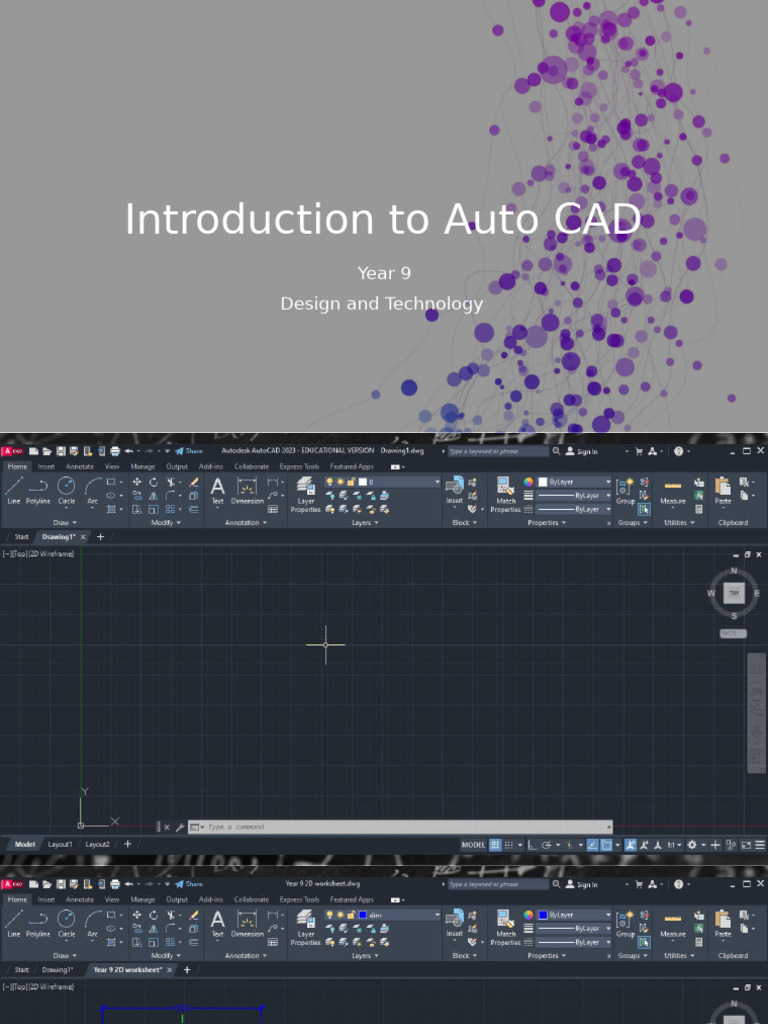768x1024 pixels.
Task: Click the Line tool in Year 9 worksheet window
Action: coord(14,923)
